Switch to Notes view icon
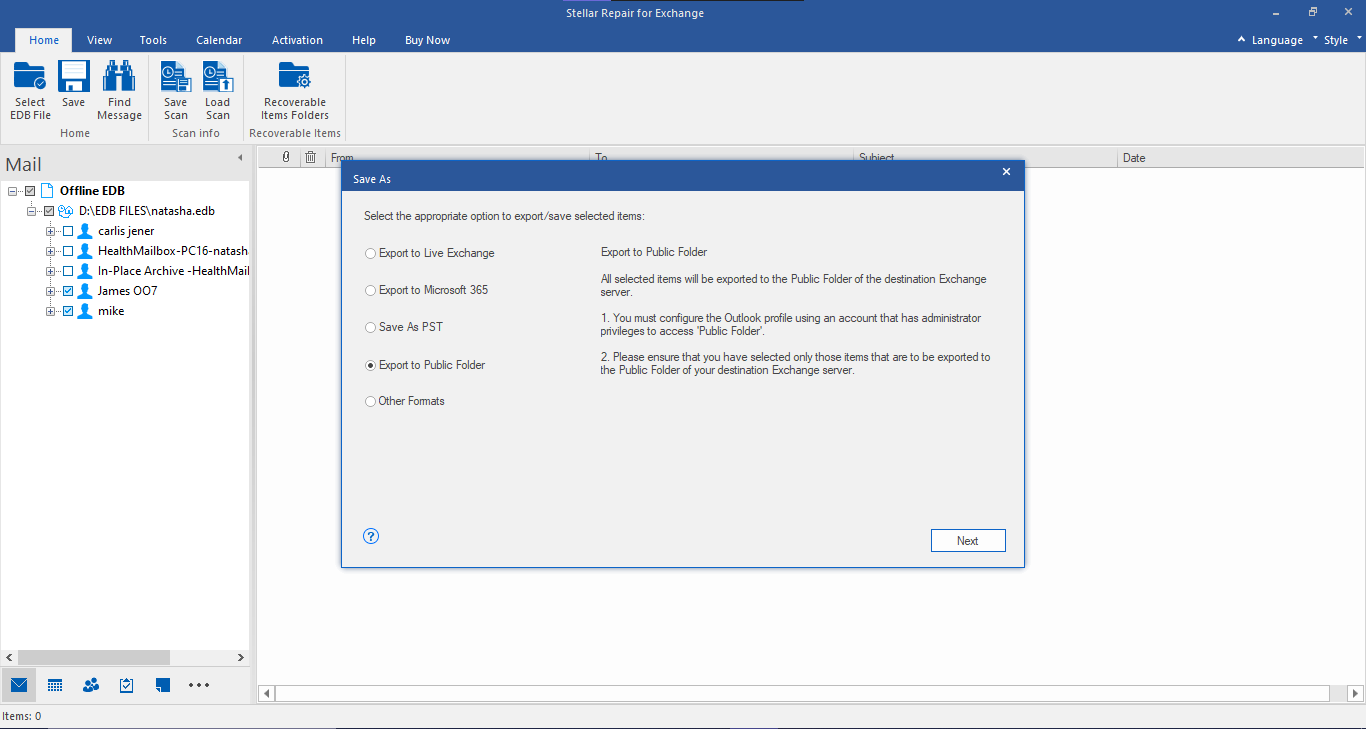This screenshot has width=1366, height=729. (x=163, y=685)
